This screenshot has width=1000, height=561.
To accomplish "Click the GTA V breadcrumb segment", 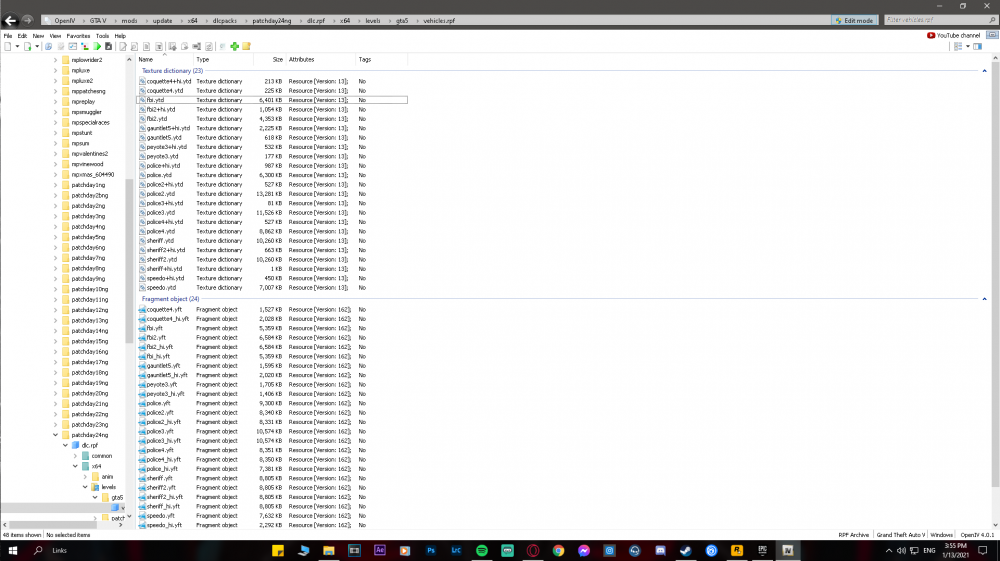I will 98,20.
